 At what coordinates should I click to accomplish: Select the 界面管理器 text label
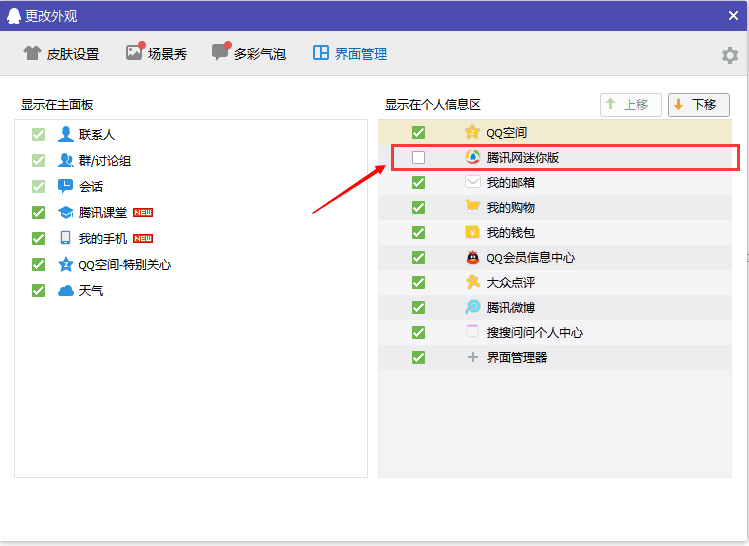point(517,357)
